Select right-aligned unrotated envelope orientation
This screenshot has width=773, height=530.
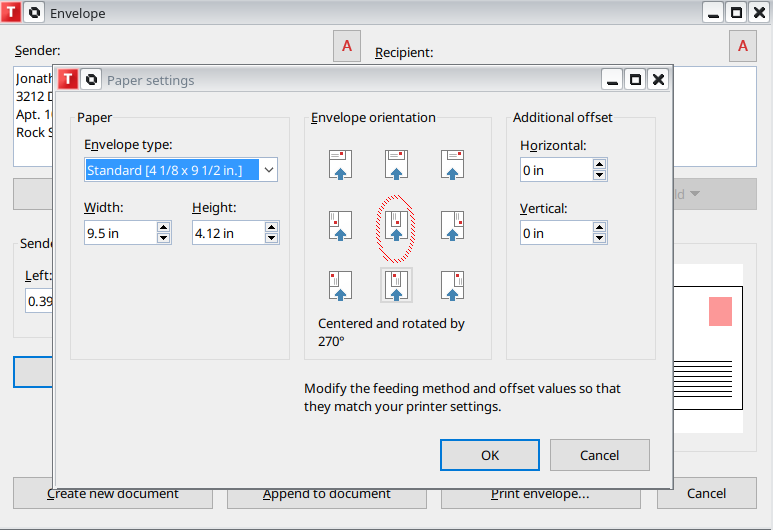[x=453, y=164]
